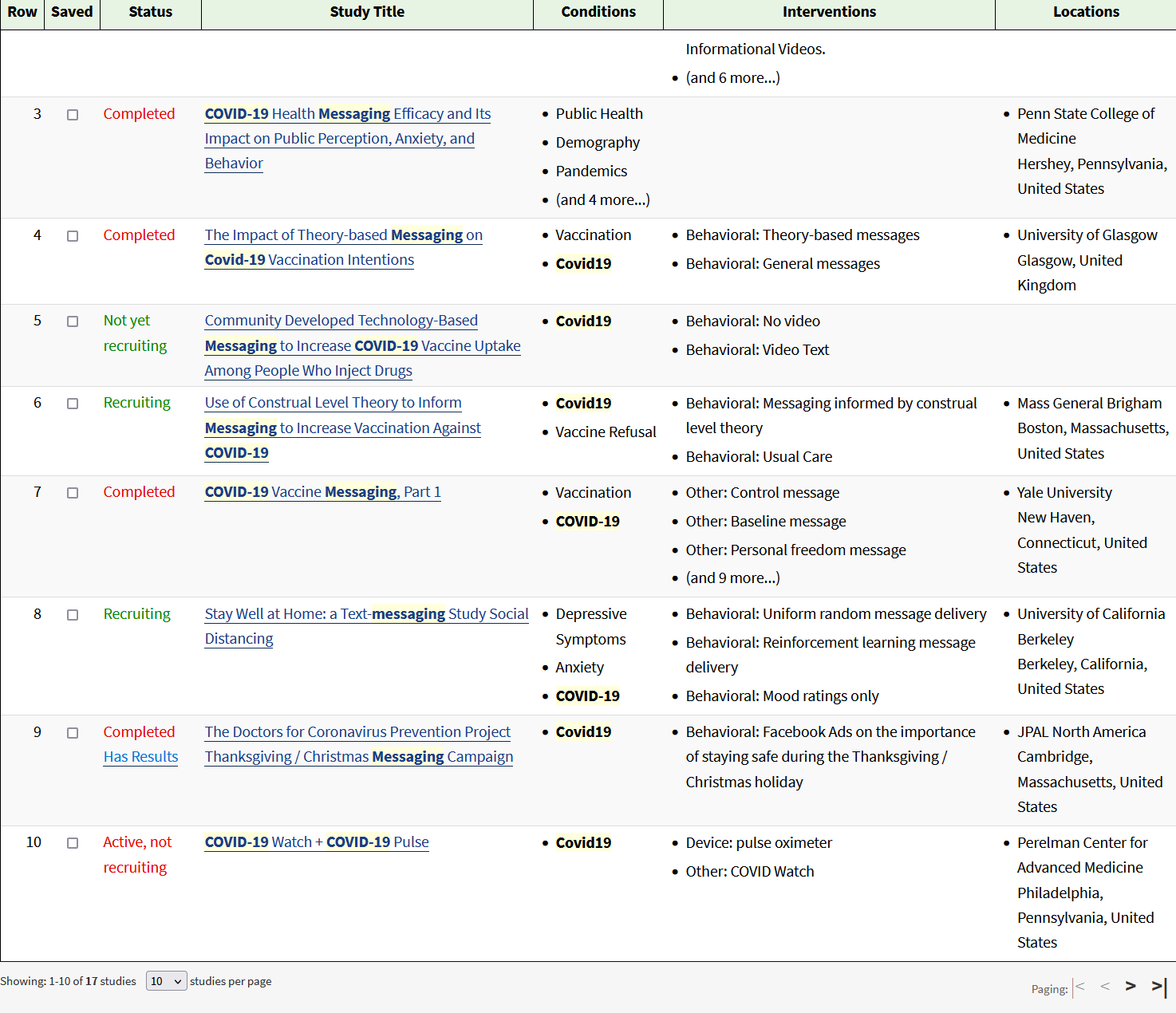Click 'Demography' condition in row 3
The width and height of the screenshot is (1176, 1013).
[x=598, y=143]
